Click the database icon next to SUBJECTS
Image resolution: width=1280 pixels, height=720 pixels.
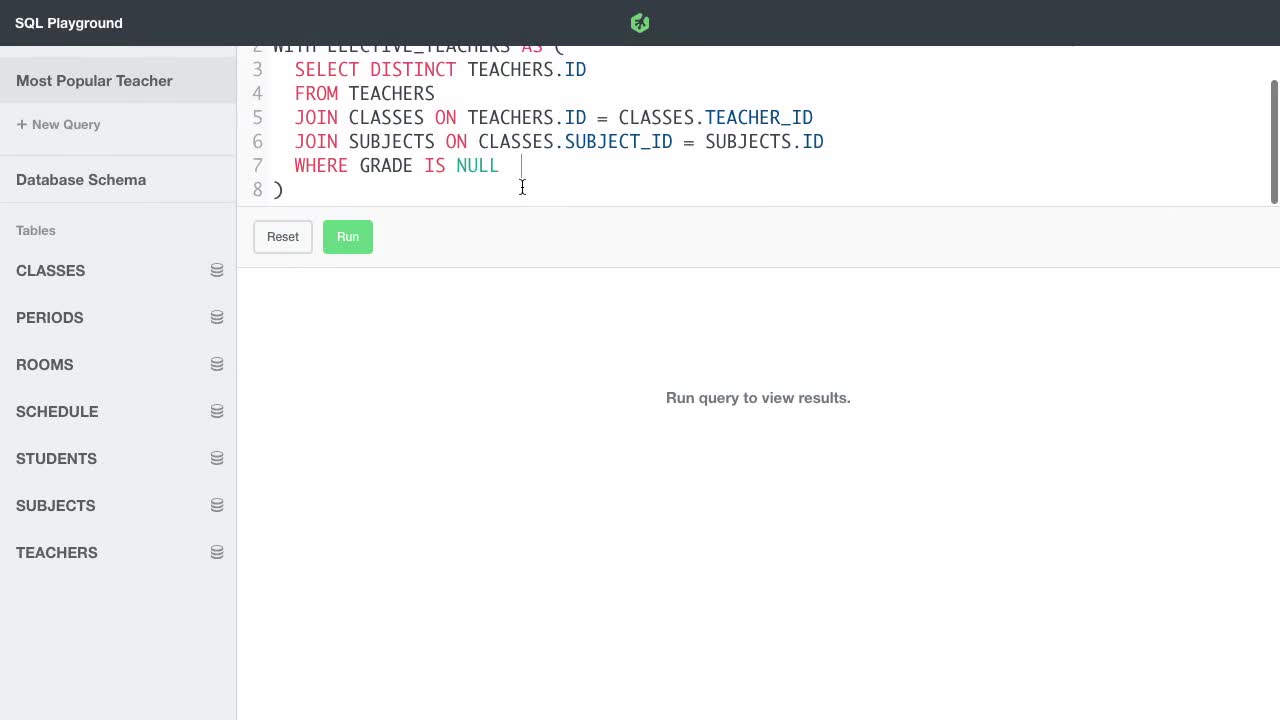[x=217, y=505]
